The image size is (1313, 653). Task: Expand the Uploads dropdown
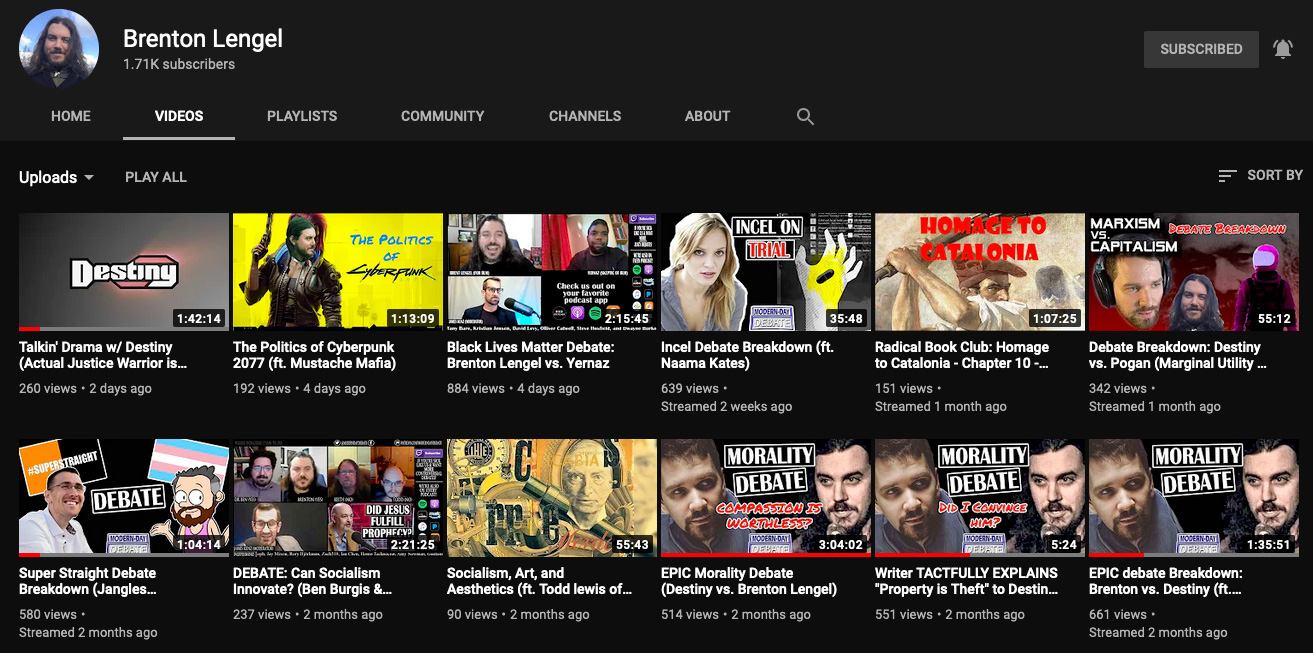pyautogui.click(x=57, y=177)
